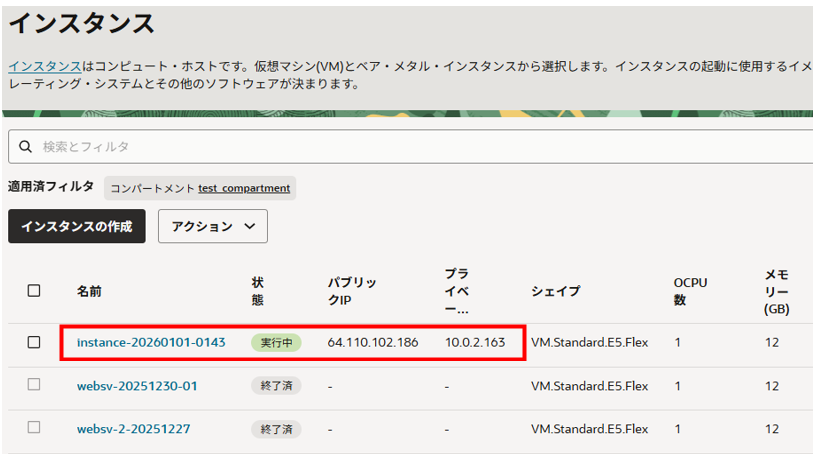Click the シェイプ column header
814x454 pixels.
pos(555,291)
